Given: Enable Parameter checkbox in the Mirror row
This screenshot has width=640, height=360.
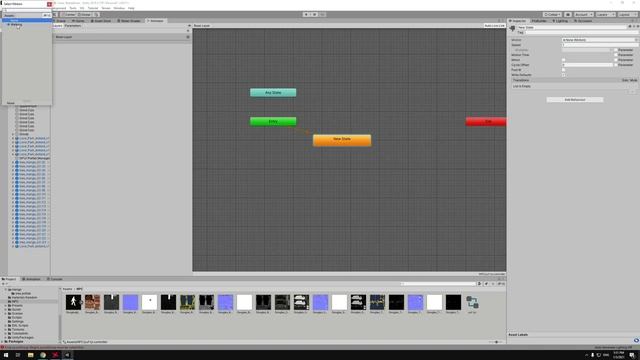Looking at the screenshot, I should click(616, 60).
